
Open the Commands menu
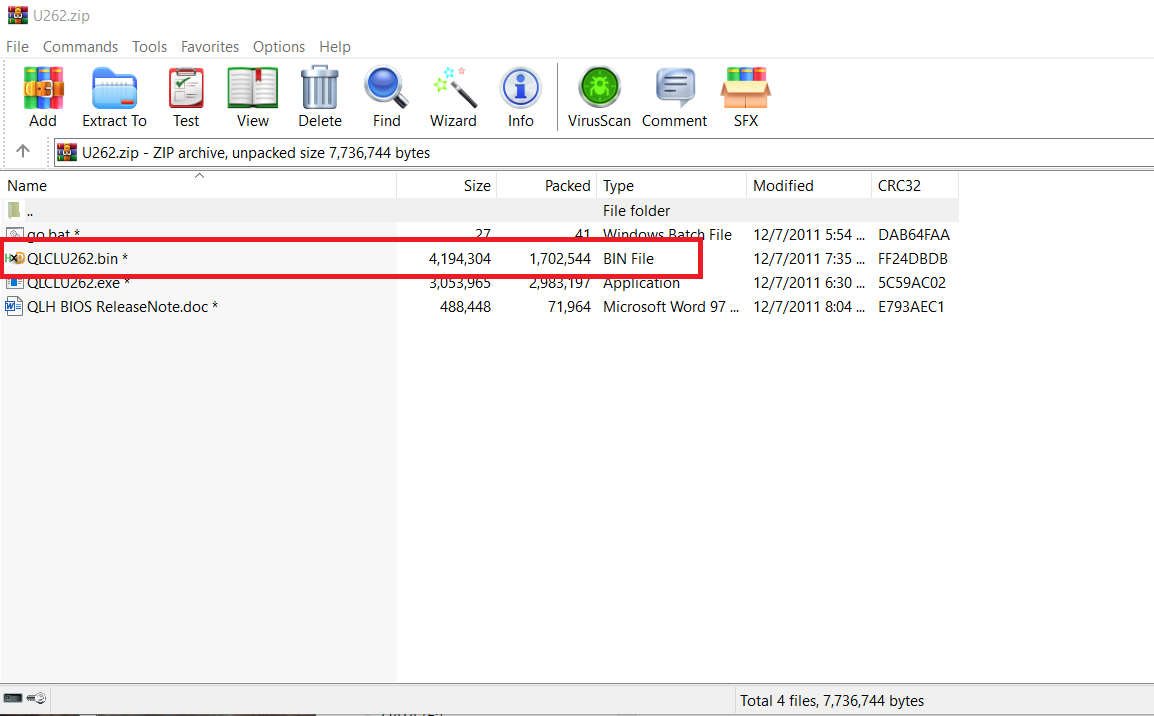(x=80, y=46)
